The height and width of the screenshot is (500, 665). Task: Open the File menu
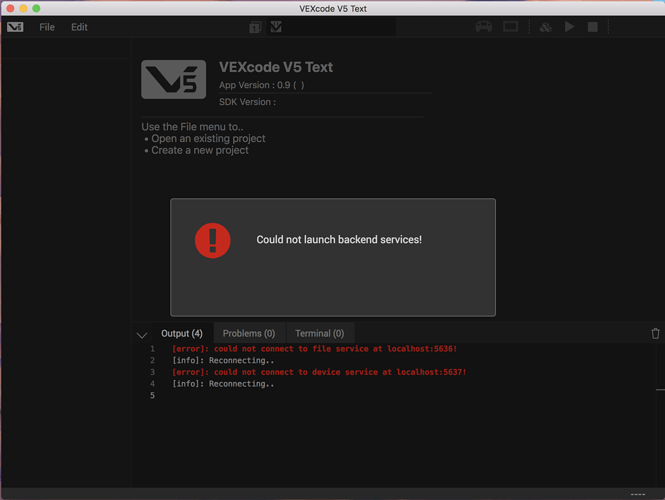(x=47, y=27)
